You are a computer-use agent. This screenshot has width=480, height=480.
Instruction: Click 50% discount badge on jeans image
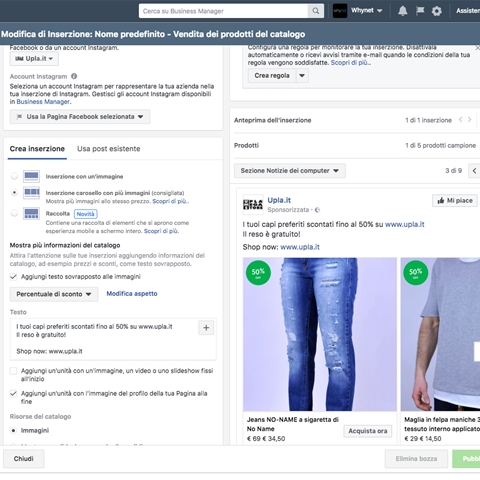tap(258, 273)
